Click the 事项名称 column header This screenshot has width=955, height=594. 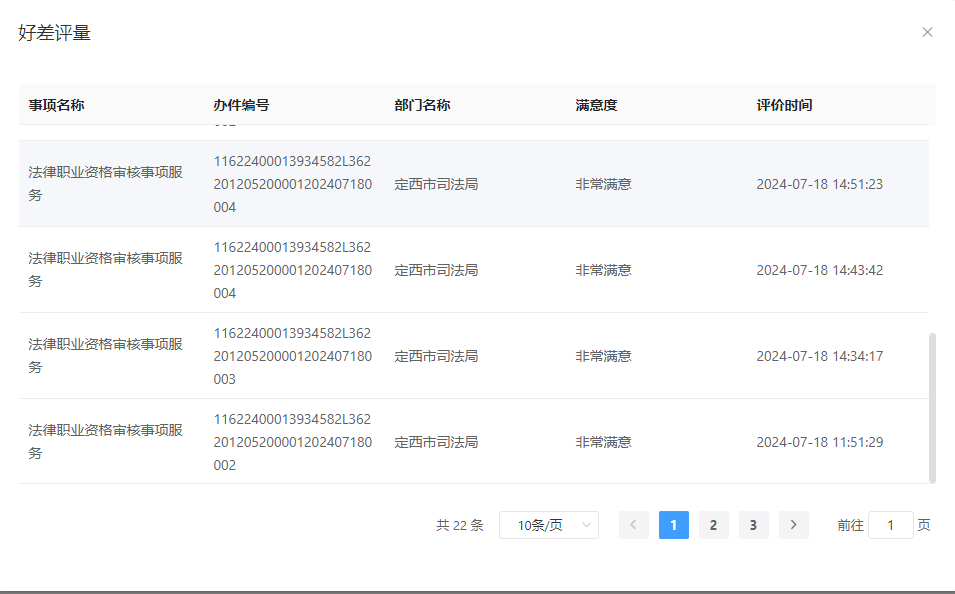pos(55,104)
